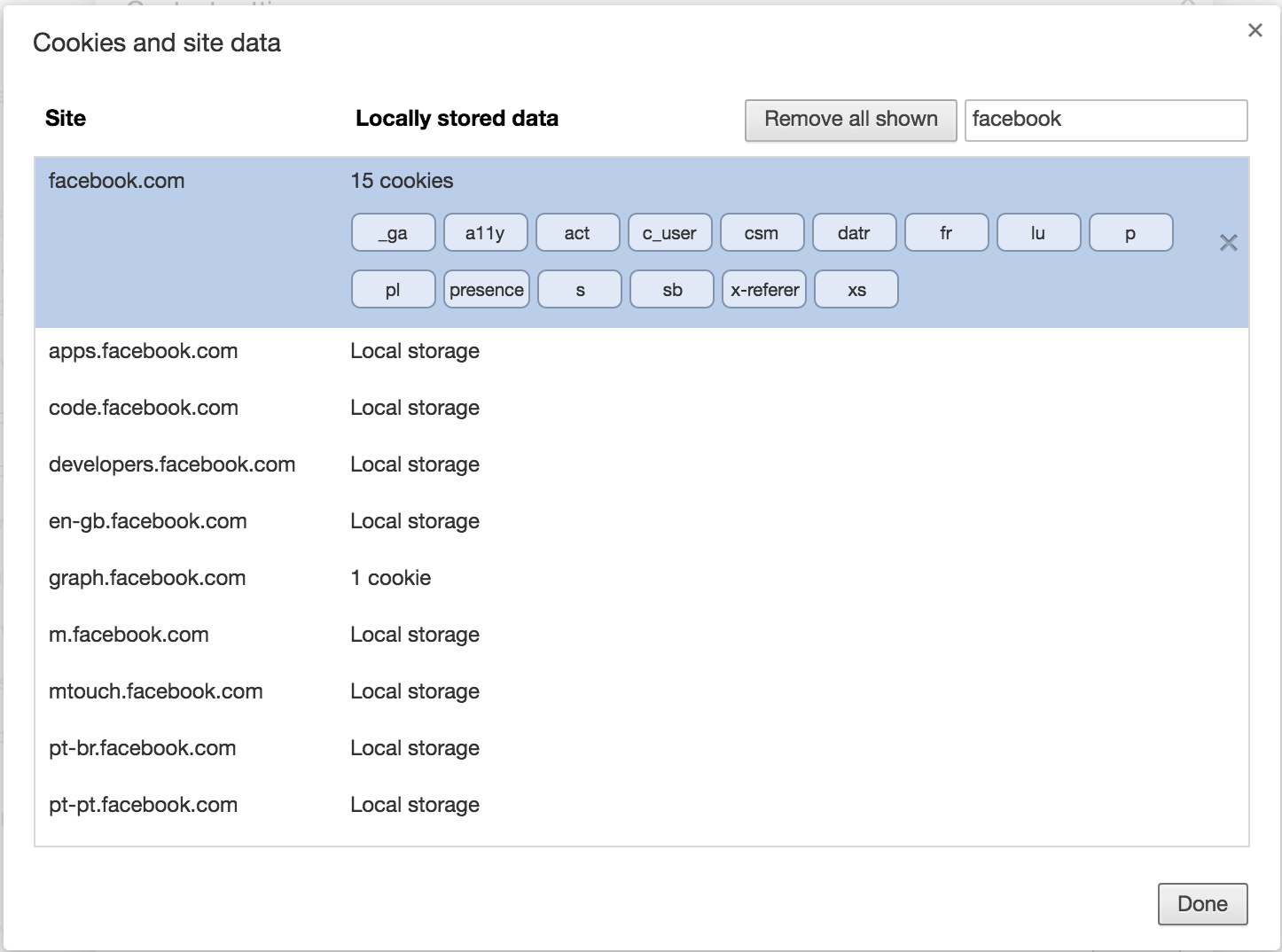1282x952 pixels.
Task: Show details for the presence cookie
Action: (486, 290)
